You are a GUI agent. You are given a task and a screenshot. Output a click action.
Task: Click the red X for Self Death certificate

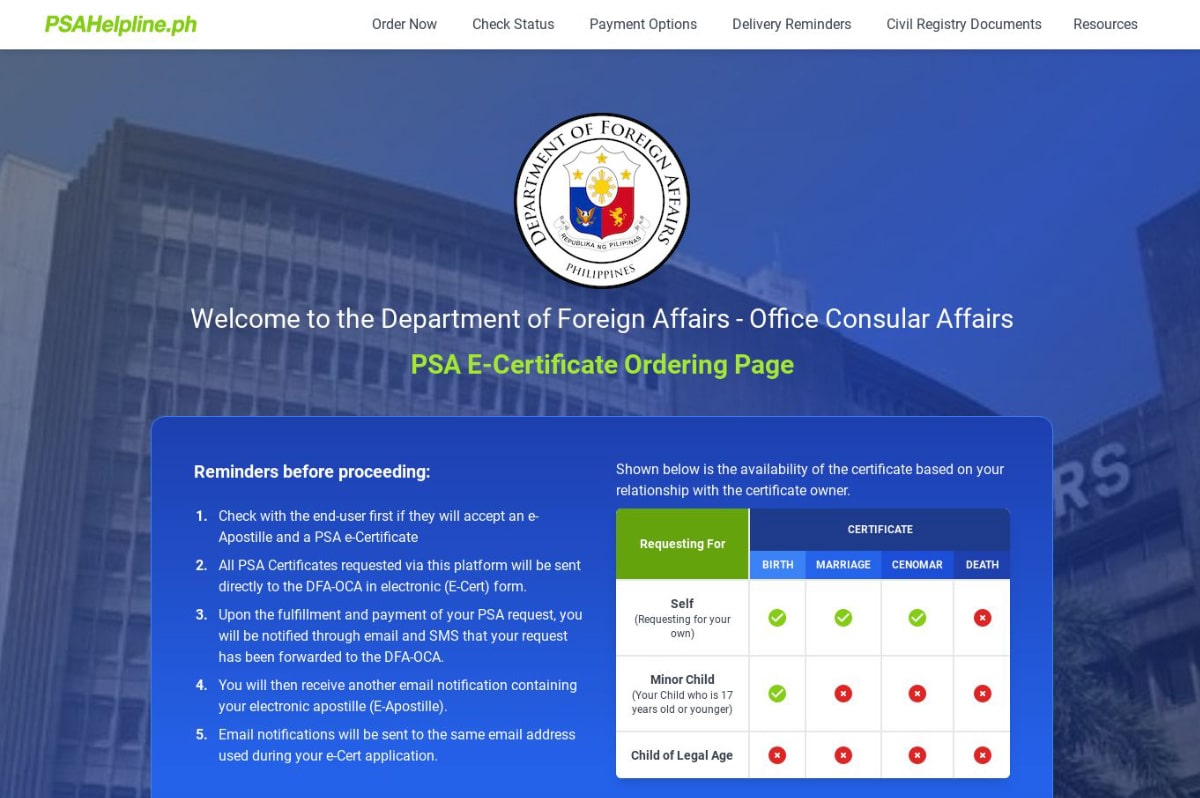tap(981, 618)
